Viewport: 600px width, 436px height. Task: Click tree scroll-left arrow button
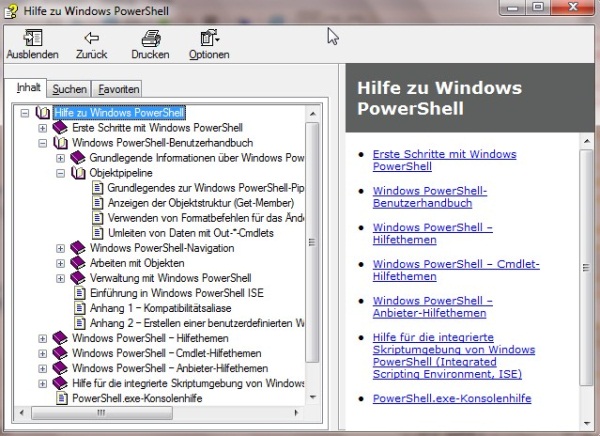[x=22, y=413]
